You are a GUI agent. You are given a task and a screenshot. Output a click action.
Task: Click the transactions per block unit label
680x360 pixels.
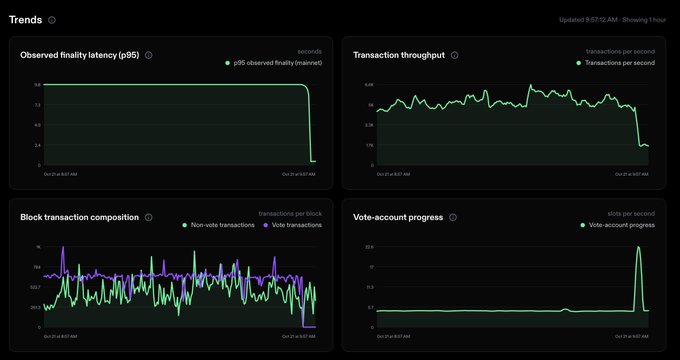point(290,214)
